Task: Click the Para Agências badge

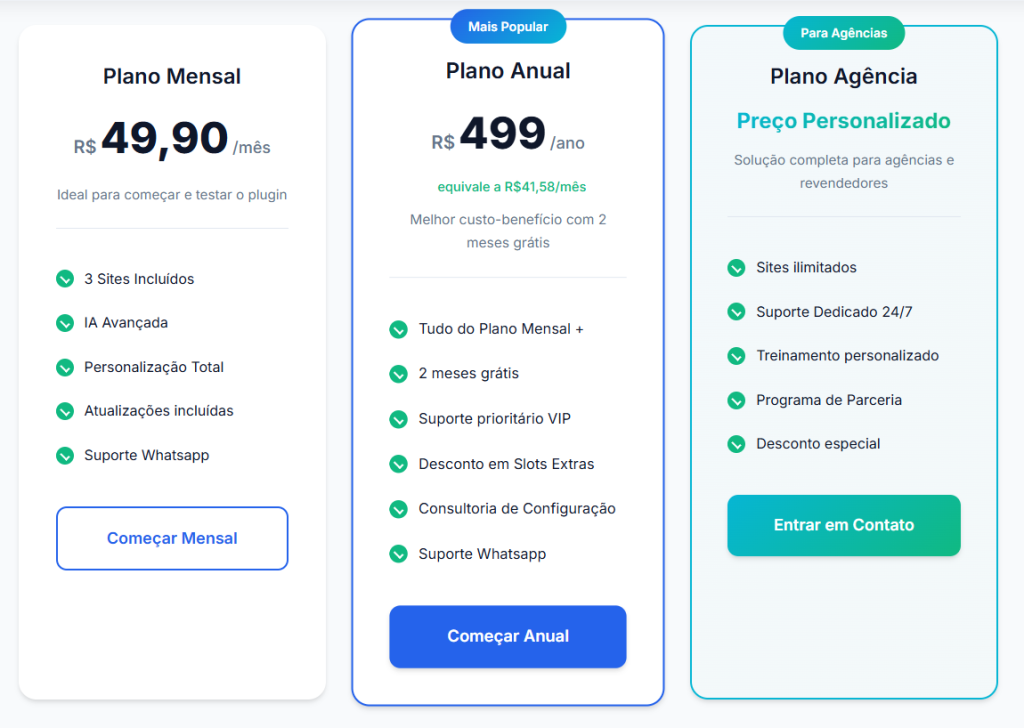Action: (x=843, y=33)
